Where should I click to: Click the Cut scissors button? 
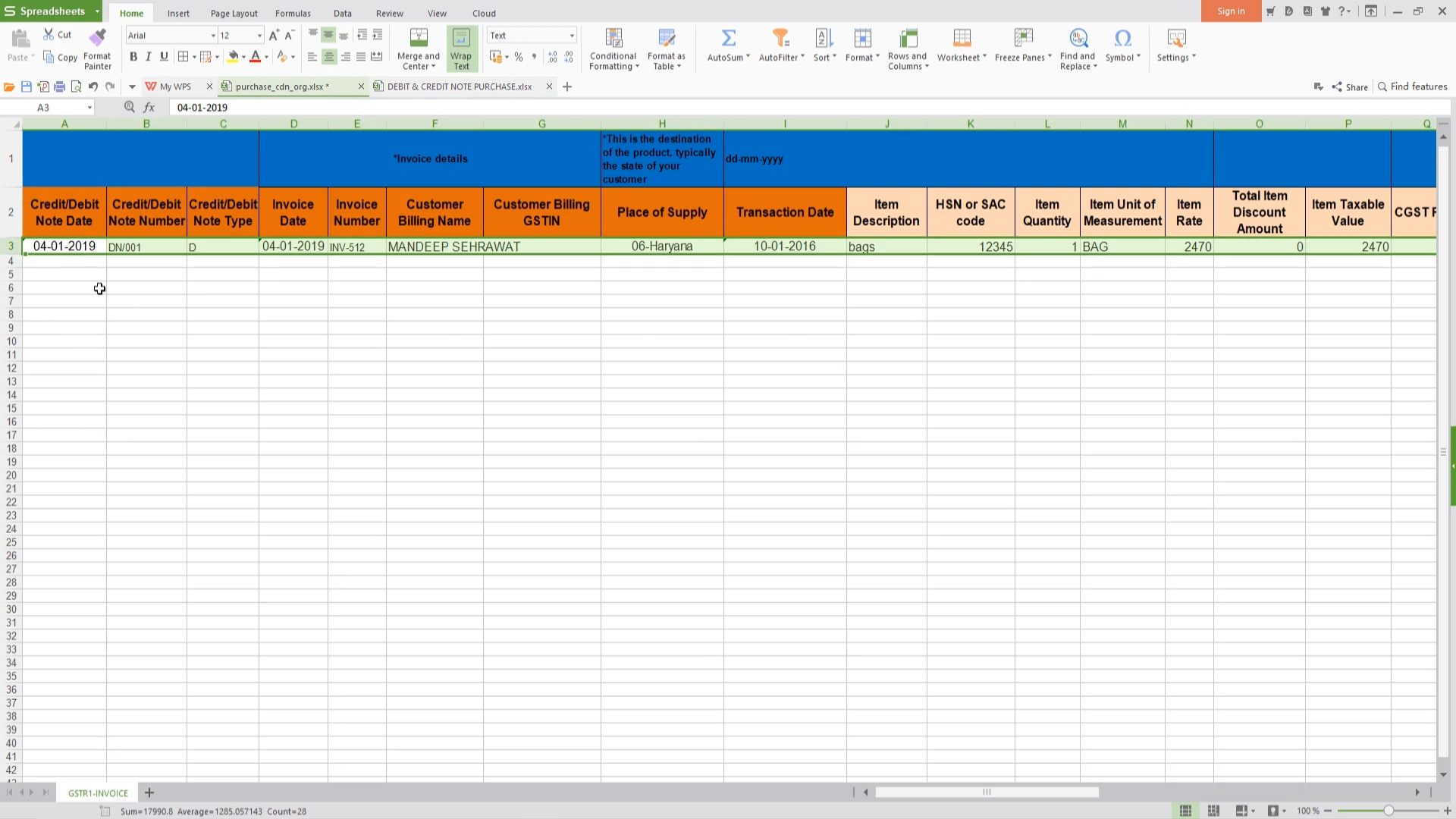[58, 35]
